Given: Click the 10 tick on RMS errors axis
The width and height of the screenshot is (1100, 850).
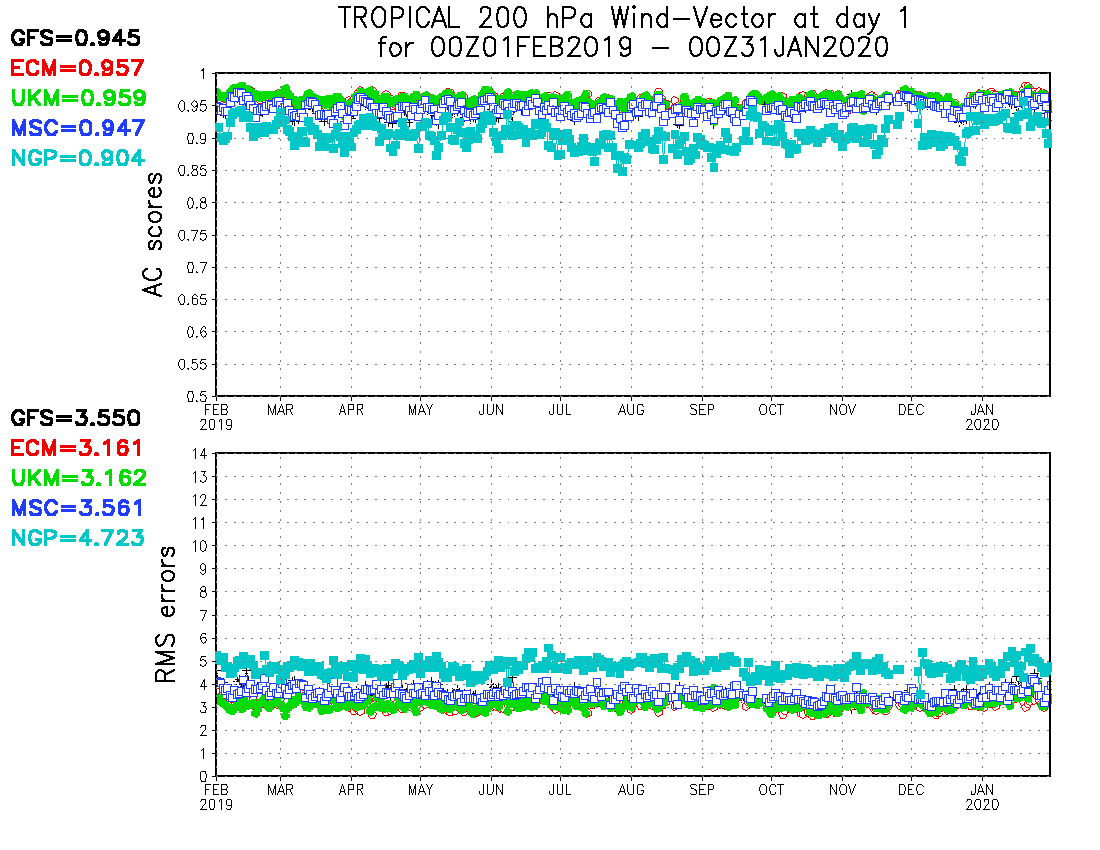Looking at the screenshot, I should [200, 546].
